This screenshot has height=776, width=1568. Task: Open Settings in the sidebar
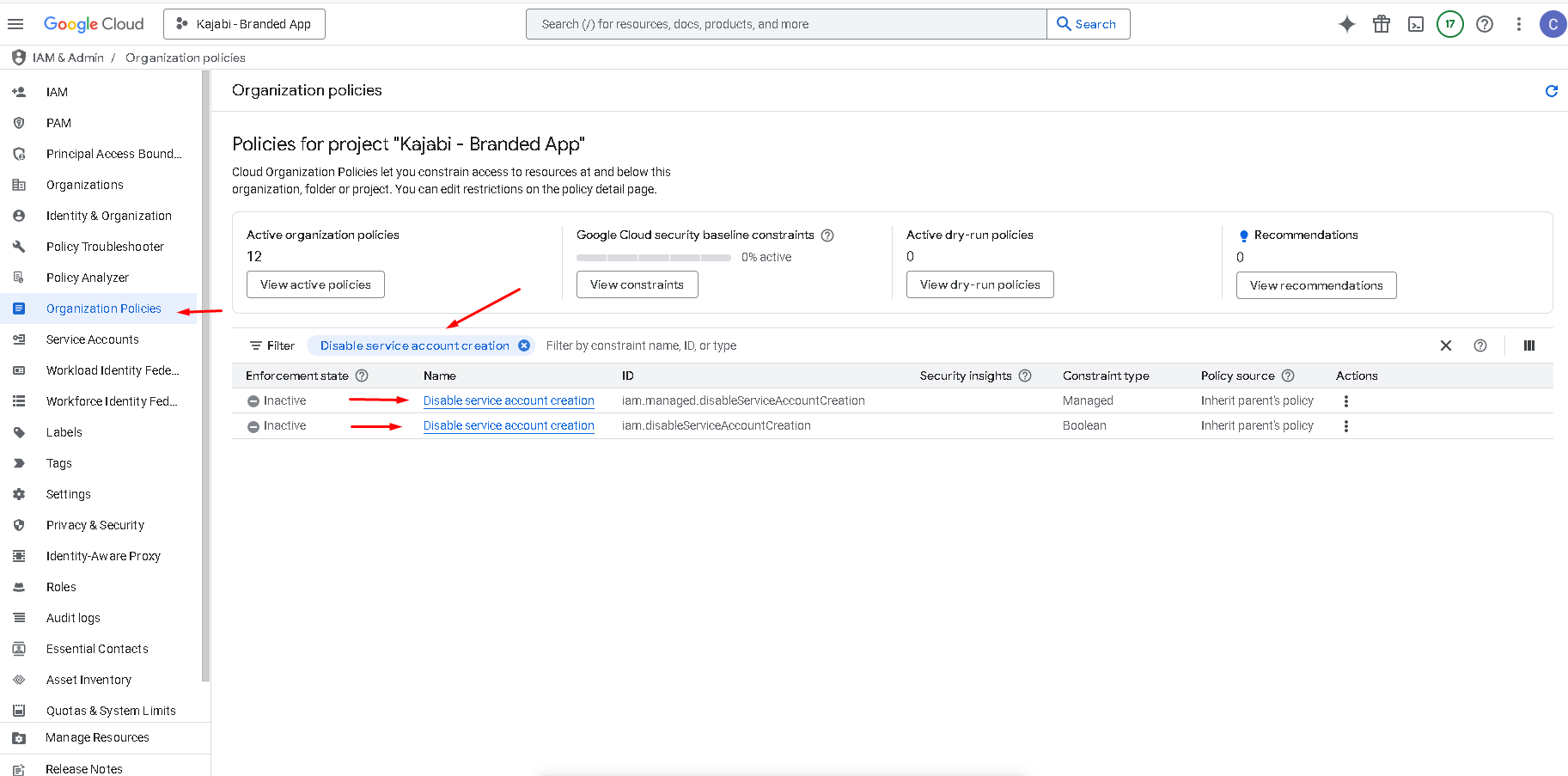pos(99,494)
